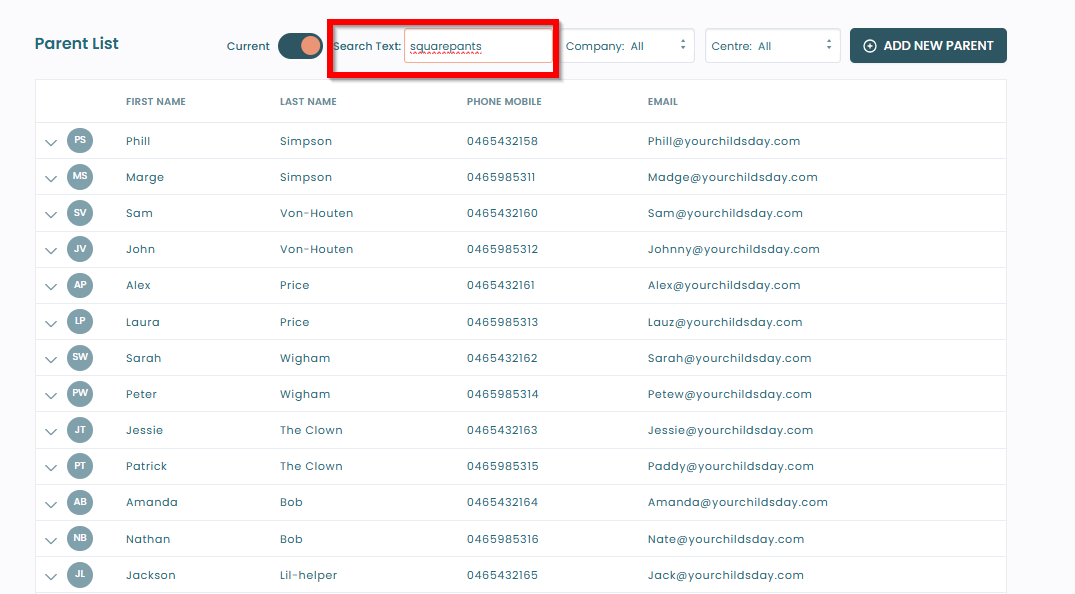
Task: Select email Johnny@yourchildsday.com
Action: (734, 250)
